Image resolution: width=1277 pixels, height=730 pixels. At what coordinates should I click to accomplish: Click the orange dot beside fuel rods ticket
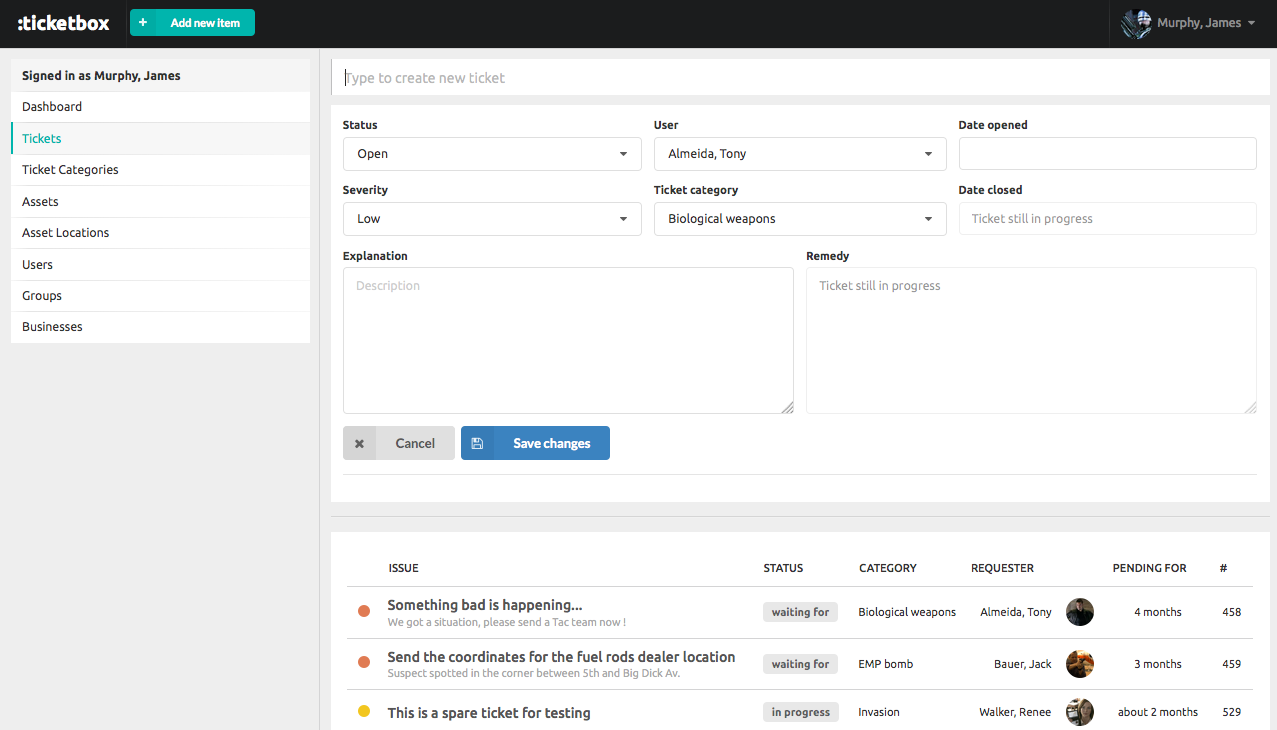(x=364, y=662)
